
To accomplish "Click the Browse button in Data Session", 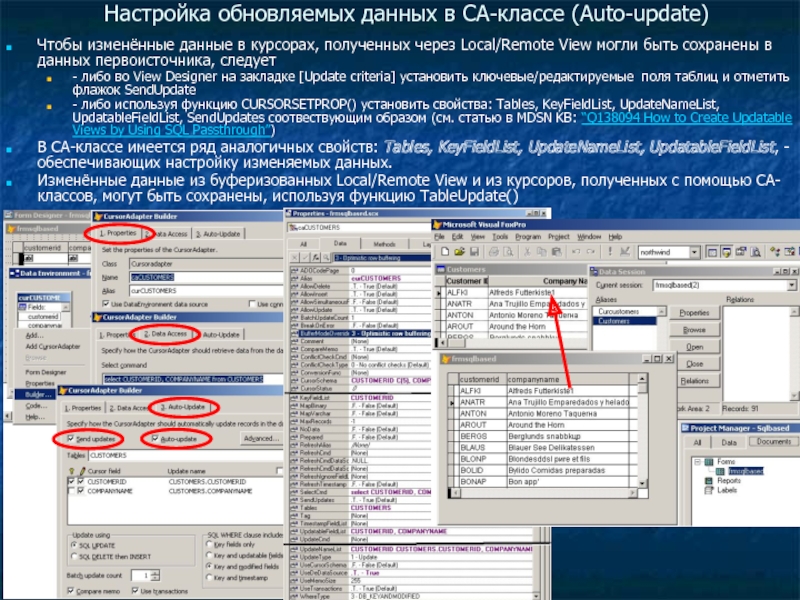I will [694, 330].
